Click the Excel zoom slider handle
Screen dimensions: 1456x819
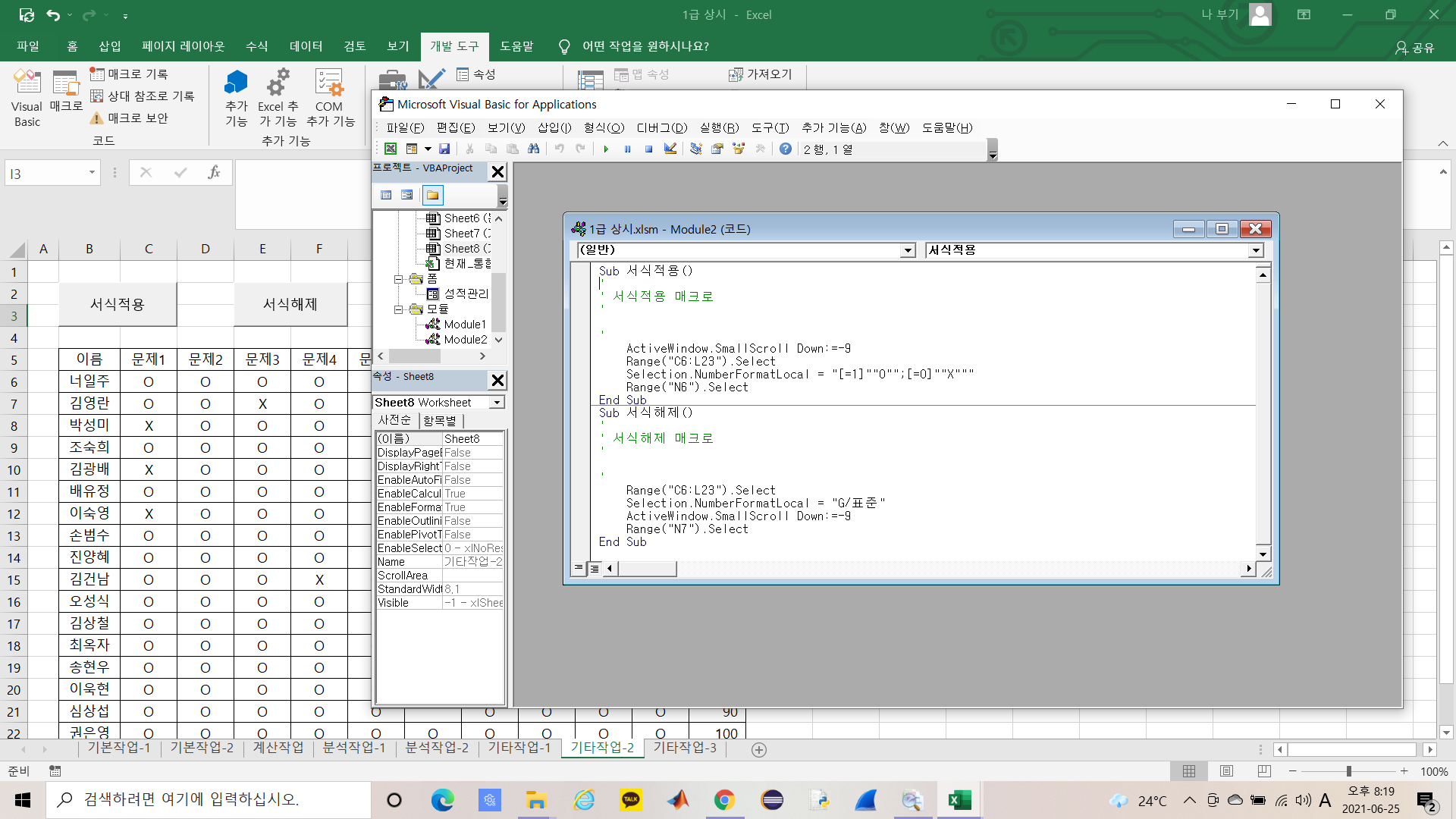[1348, 771]
